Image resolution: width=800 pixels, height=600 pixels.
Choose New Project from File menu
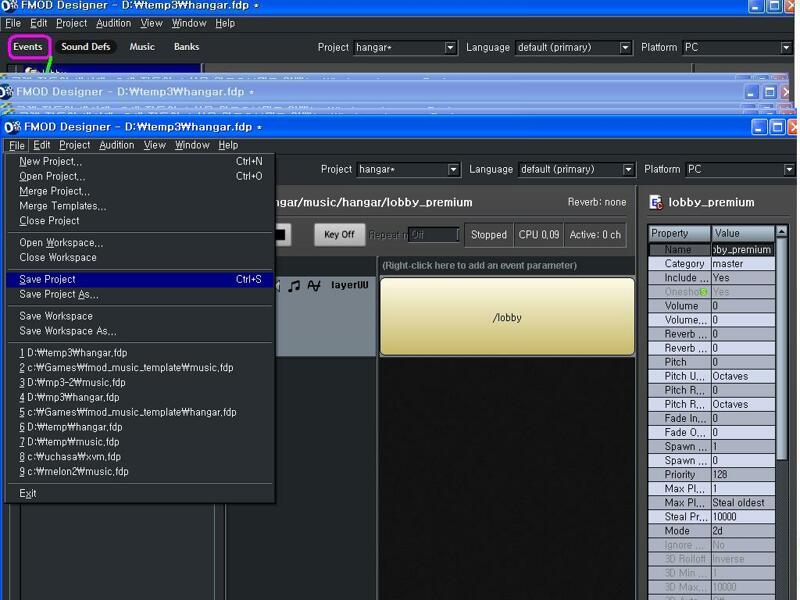coord(140,162)
